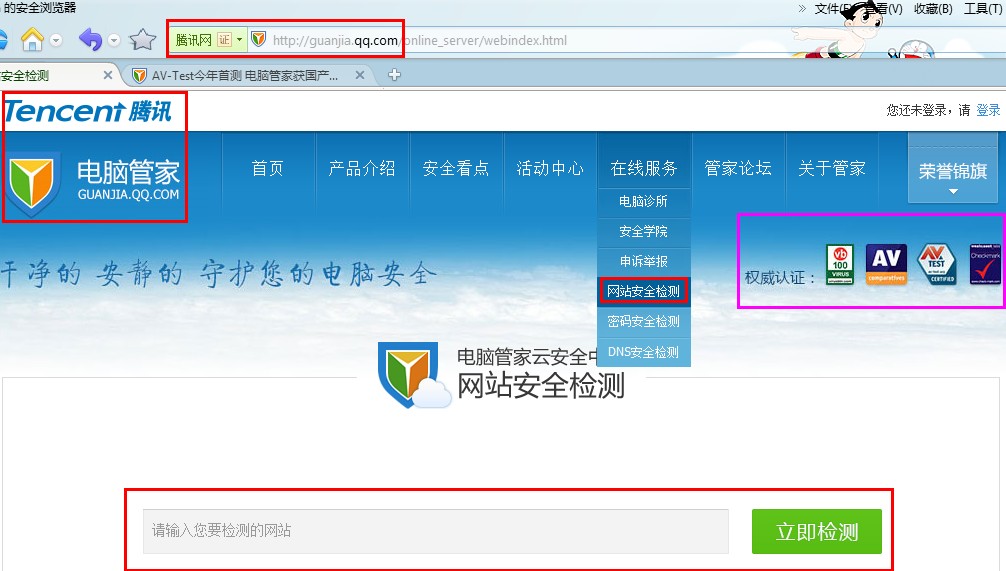
Task: Select 网站安全检测 in the dropdown menu
Action: click(644, 291)
